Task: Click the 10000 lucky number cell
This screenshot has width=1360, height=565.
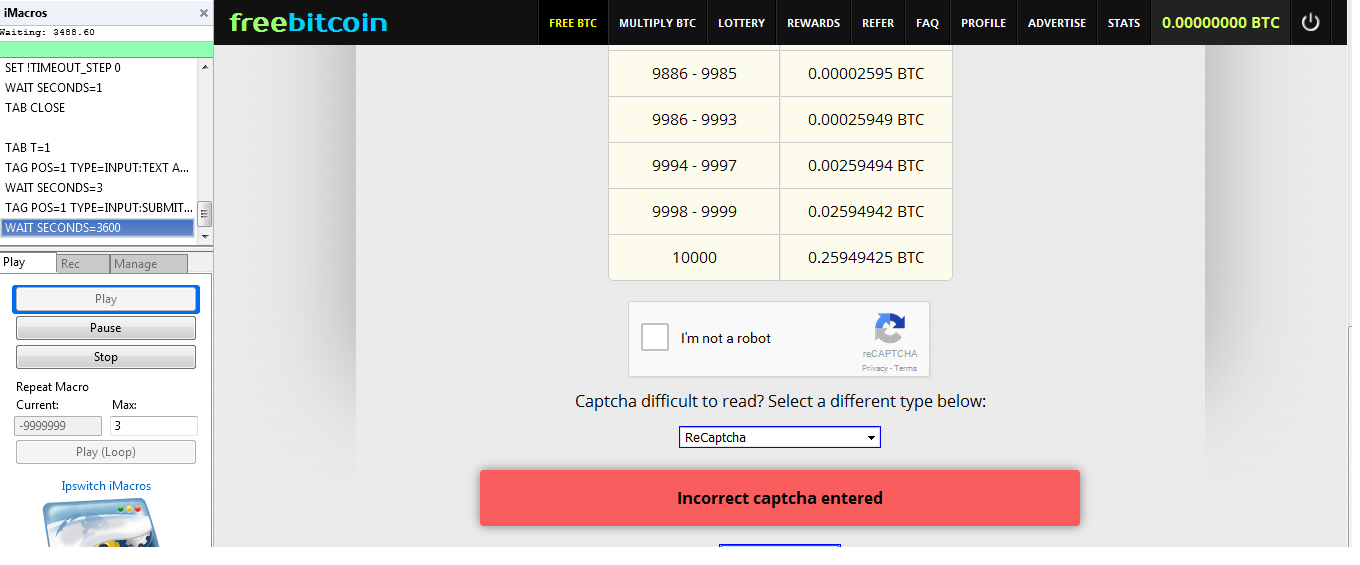Action: click(x=694, y=257)
